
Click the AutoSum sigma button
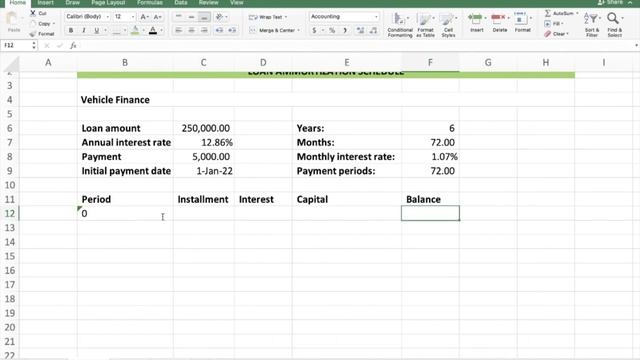561,13
